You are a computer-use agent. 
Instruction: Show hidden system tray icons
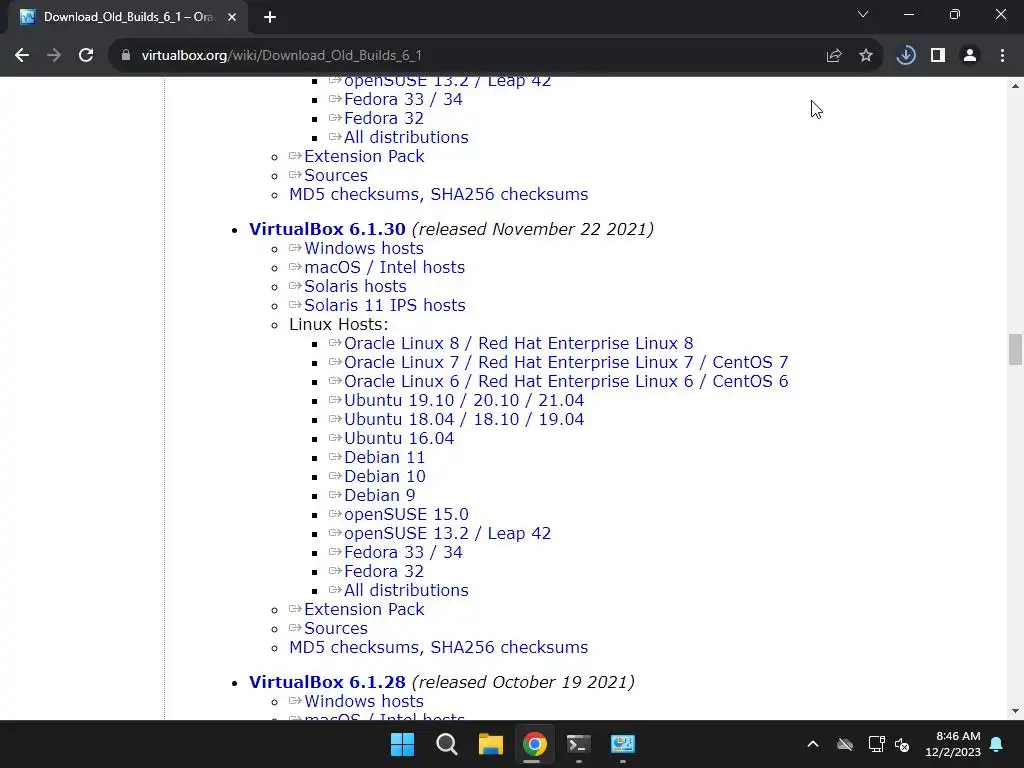813,744
